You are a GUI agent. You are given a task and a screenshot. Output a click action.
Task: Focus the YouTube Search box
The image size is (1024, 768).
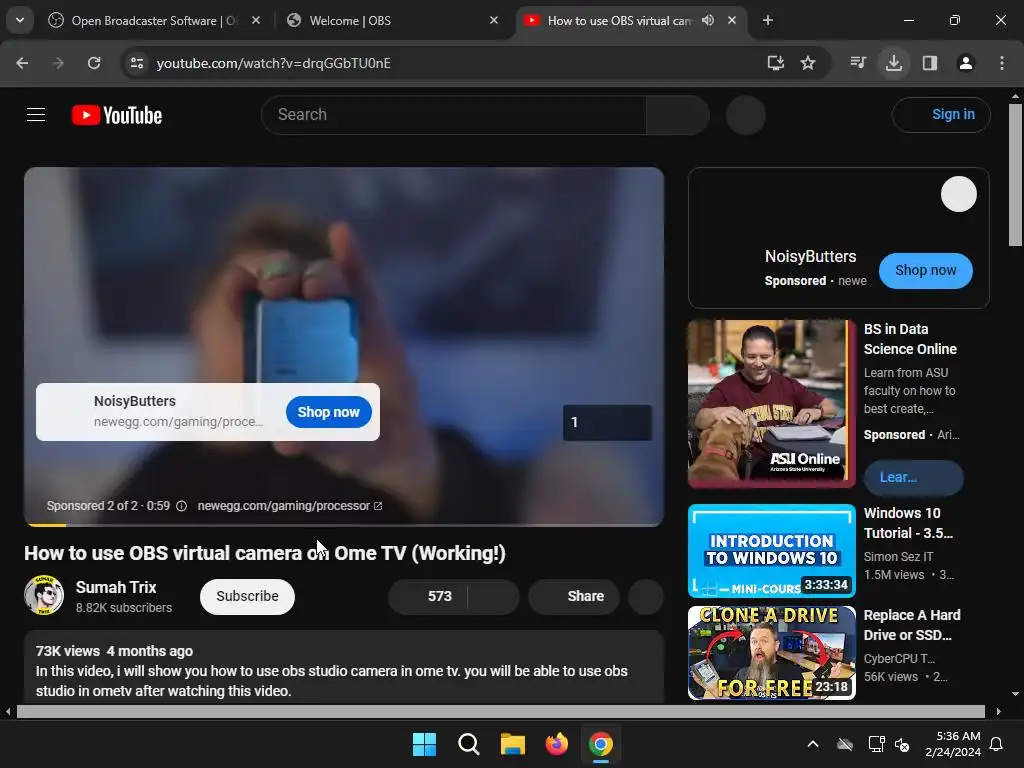(454, 115)
